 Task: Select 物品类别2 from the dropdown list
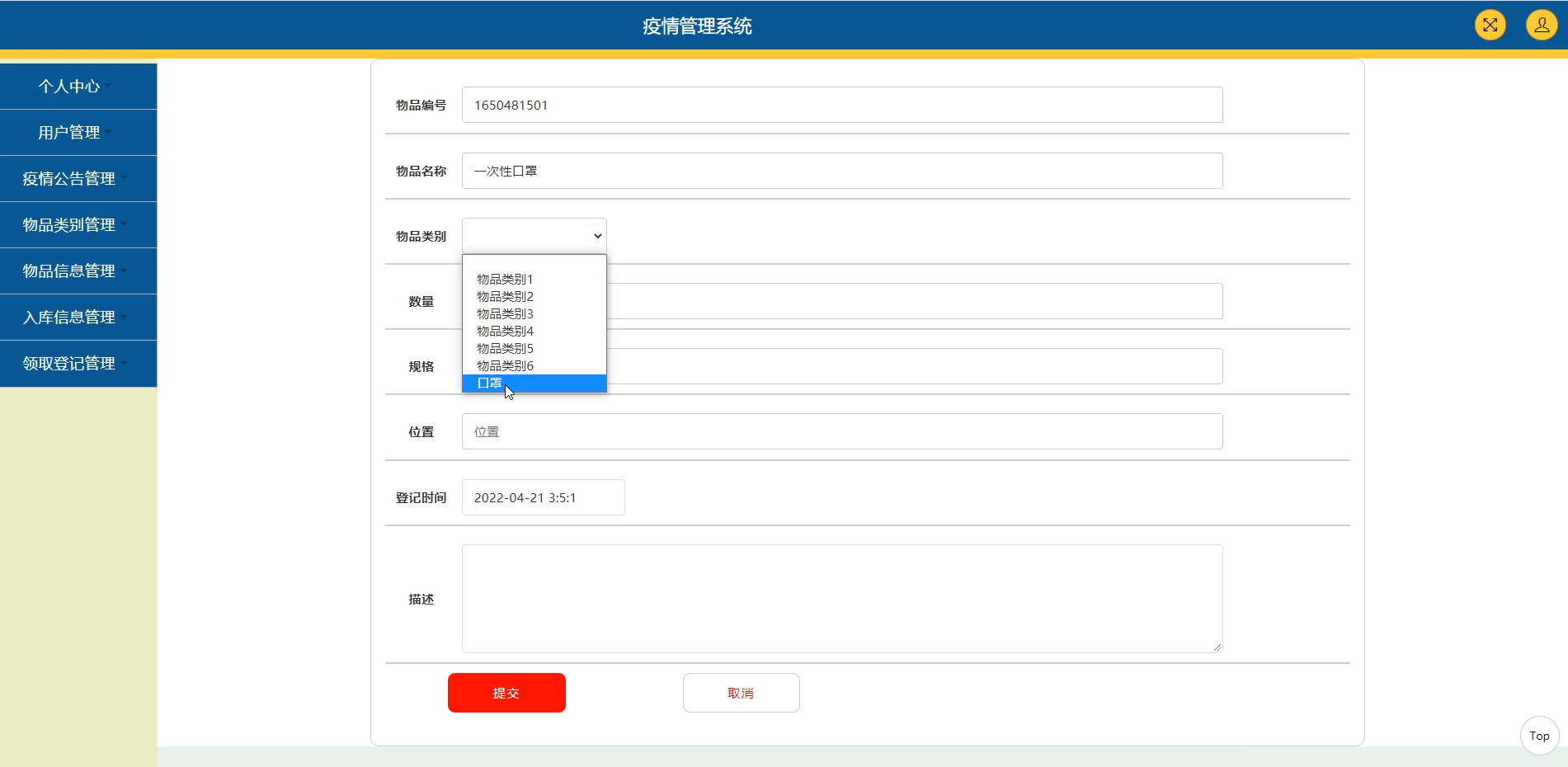534,296
